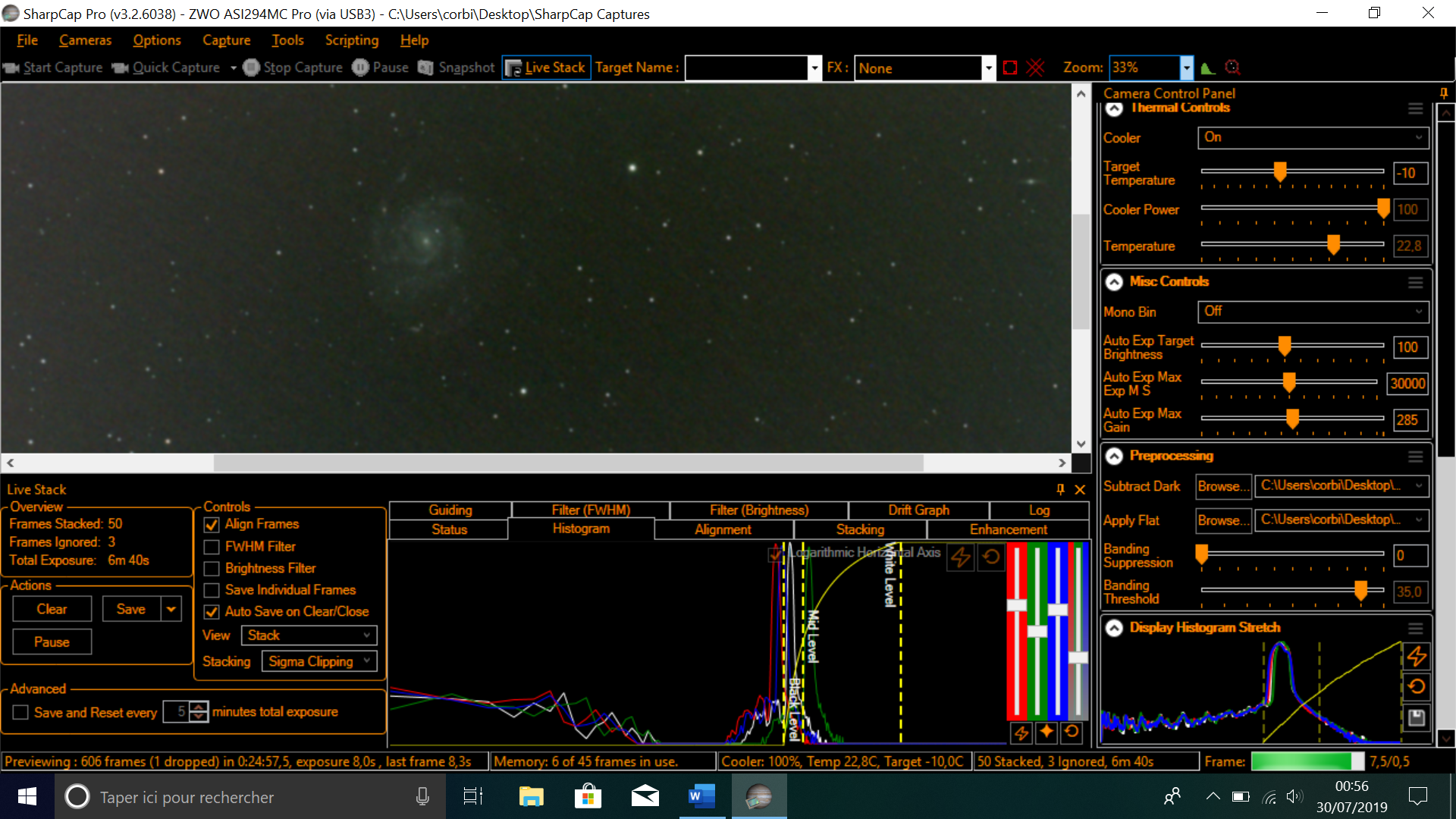Click the auto-stretch lightning icon in Live Stack histogram

coord(961,557)
